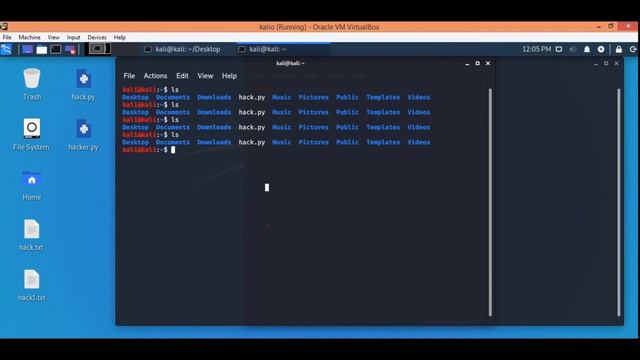Select the hack1.txt desktop file icon

coord(31,285)
